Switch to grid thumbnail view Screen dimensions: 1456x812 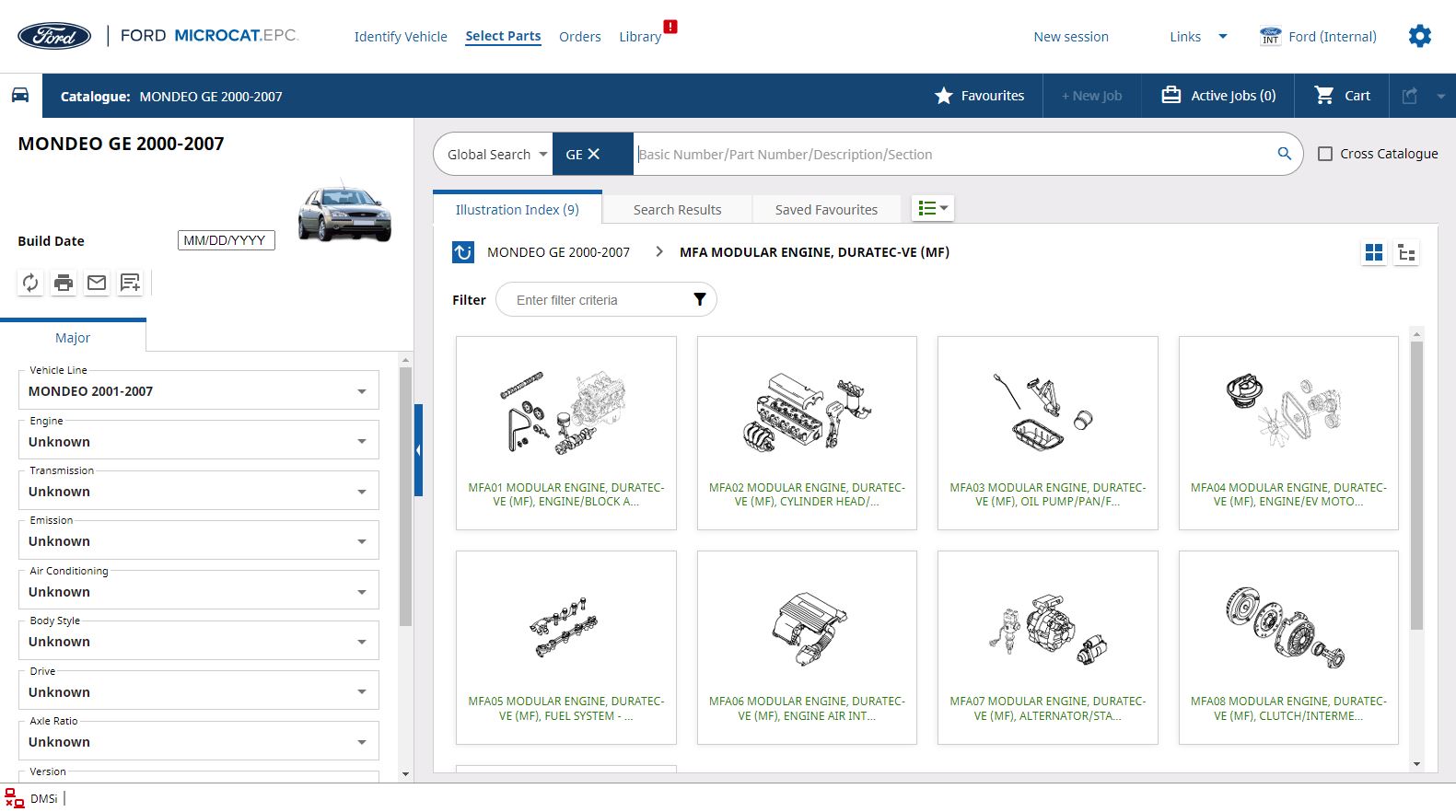pos(1374,252)
